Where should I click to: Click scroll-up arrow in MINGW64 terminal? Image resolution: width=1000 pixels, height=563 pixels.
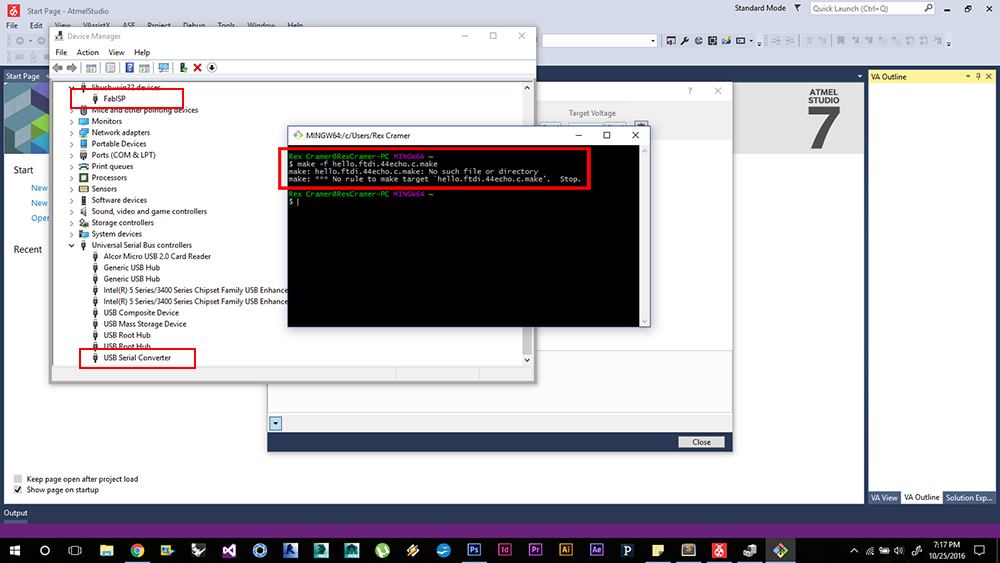644,151
